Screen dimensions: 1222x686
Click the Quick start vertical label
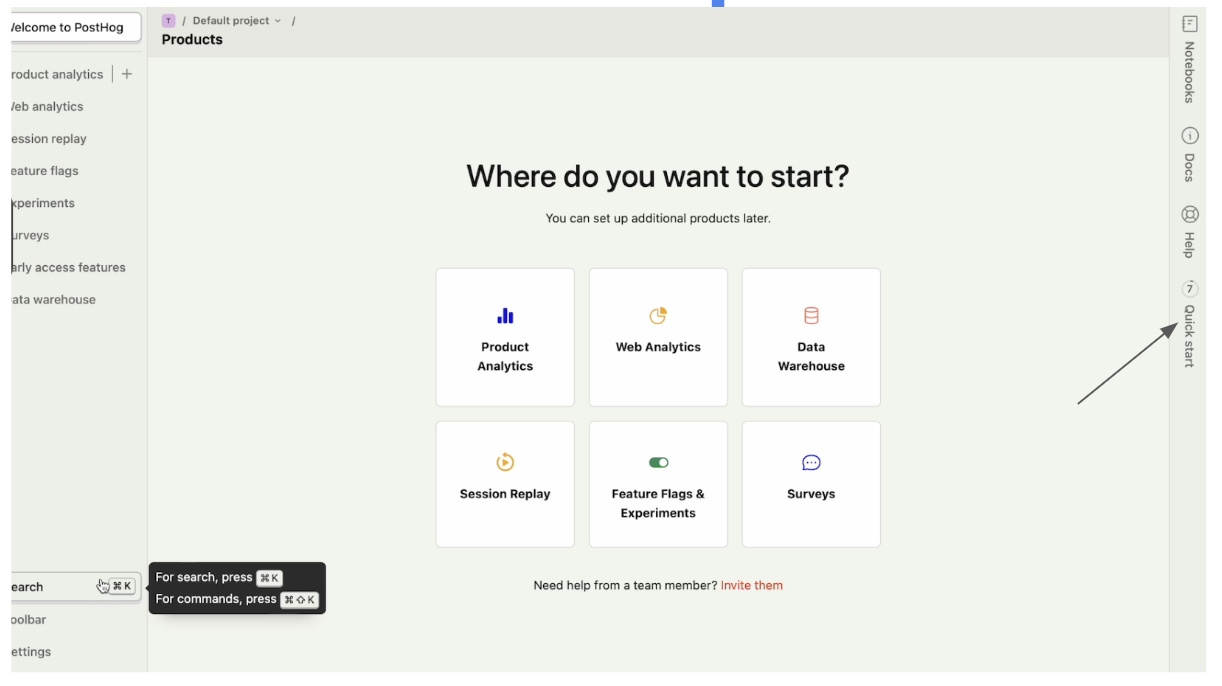pyautogui.click(x=1190, y=336)
